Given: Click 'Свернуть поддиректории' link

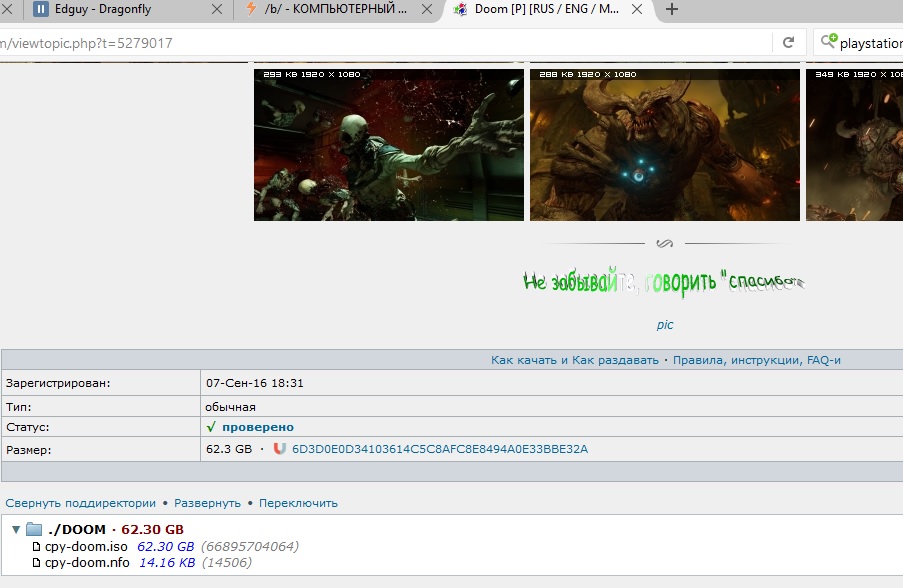Looking at the screenshot, I should coord(81,503).
